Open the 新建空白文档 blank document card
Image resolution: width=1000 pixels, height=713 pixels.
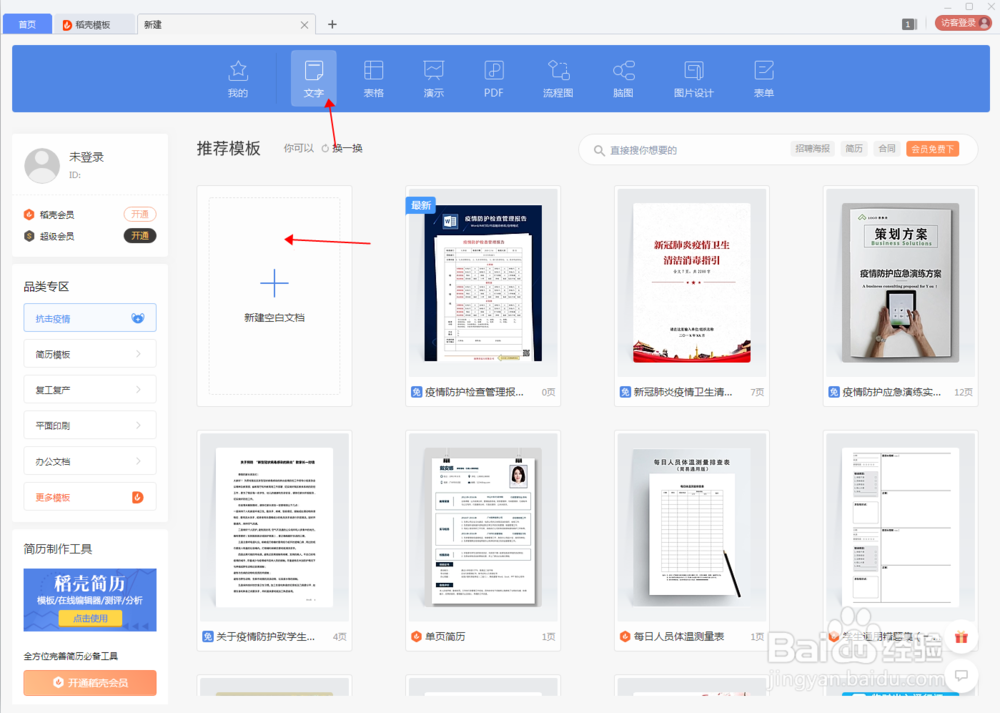tap(274, 296)
